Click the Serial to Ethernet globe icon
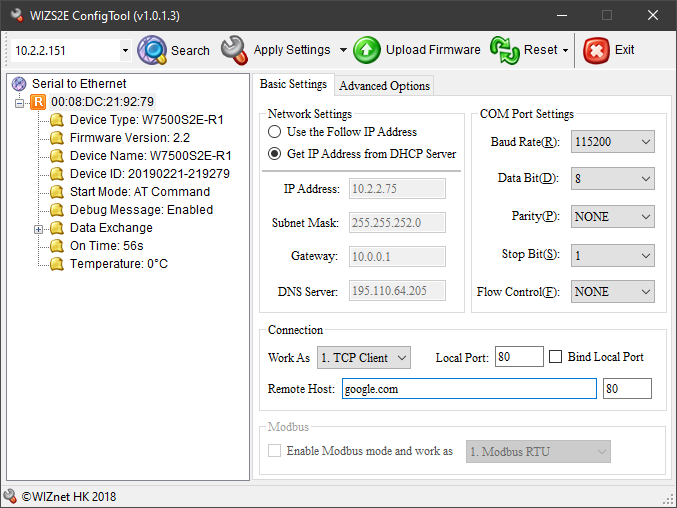This screenshot has height=508, width=677. click(x=19, y=84)
